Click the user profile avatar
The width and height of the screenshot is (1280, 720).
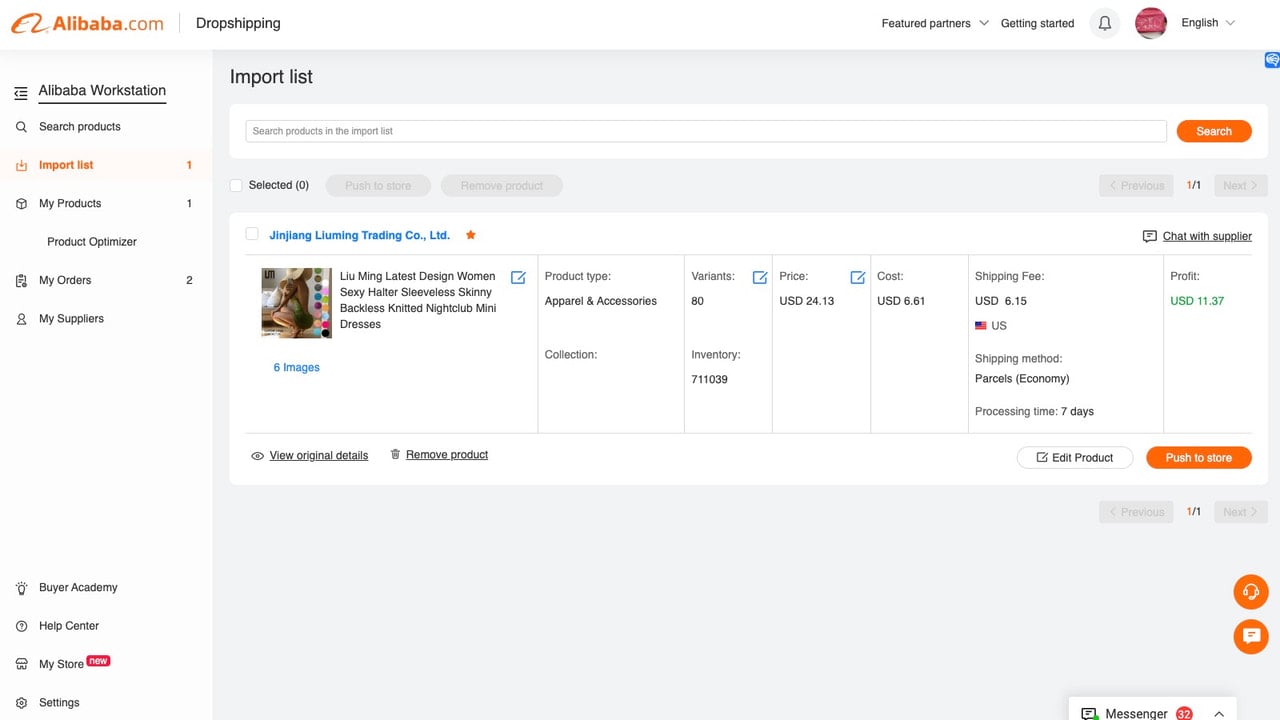[x=1151, y=23]
